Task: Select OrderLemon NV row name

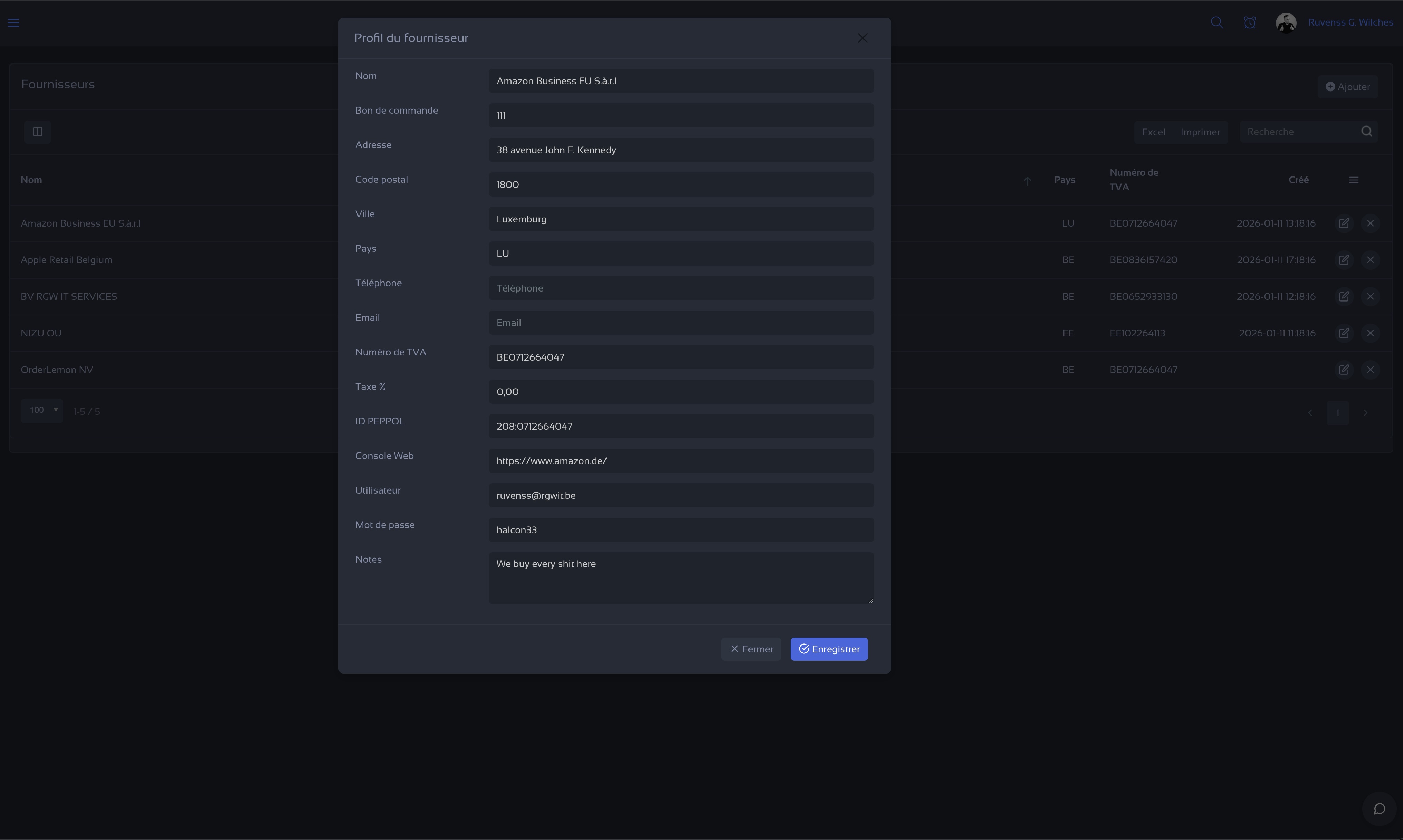Action: point(57,370)
